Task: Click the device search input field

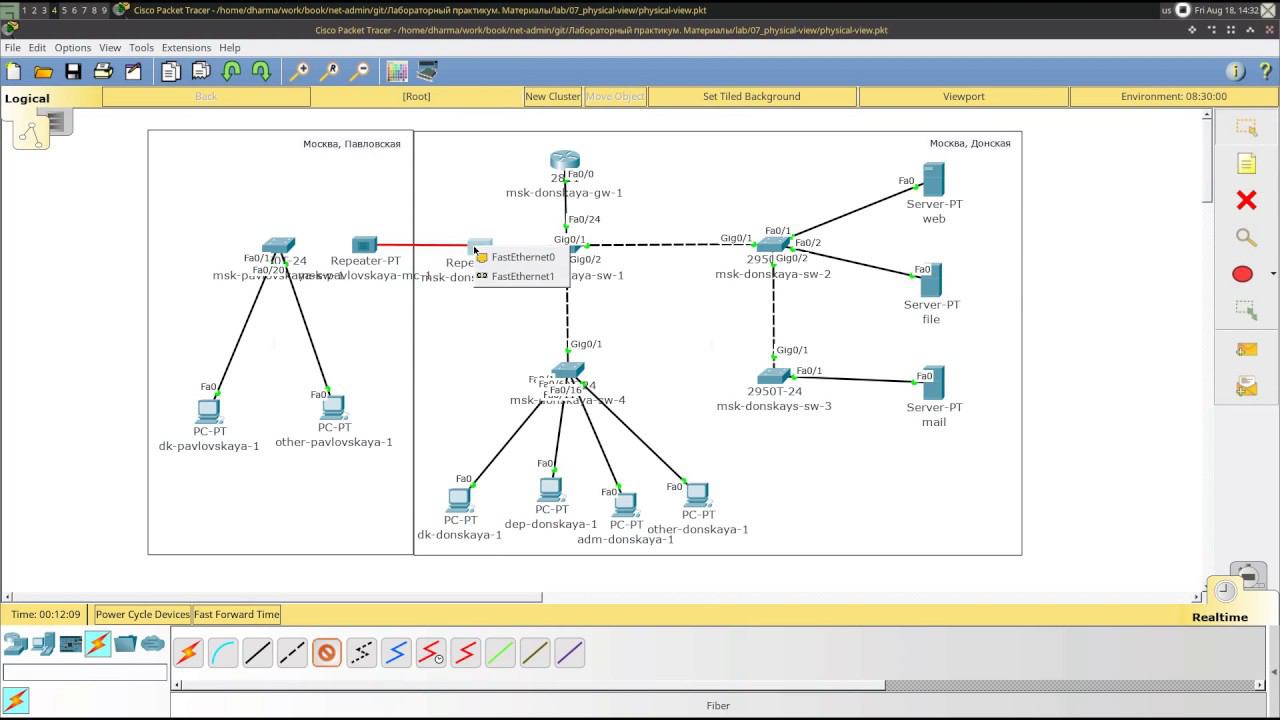Action: point(85,672)
